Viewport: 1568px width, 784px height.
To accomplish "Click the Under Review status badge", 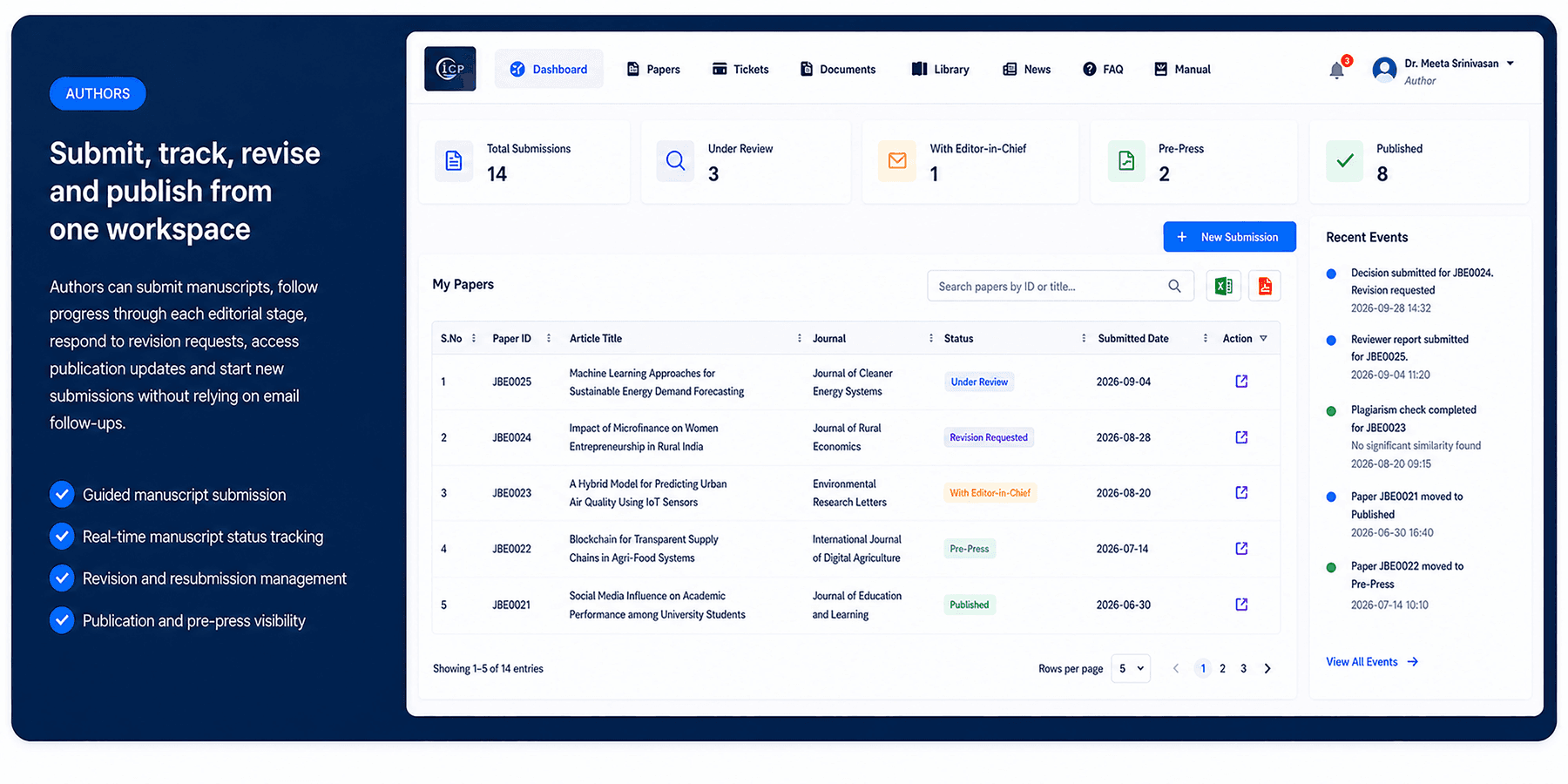I will pyautogui.click(x=979, y=382).
